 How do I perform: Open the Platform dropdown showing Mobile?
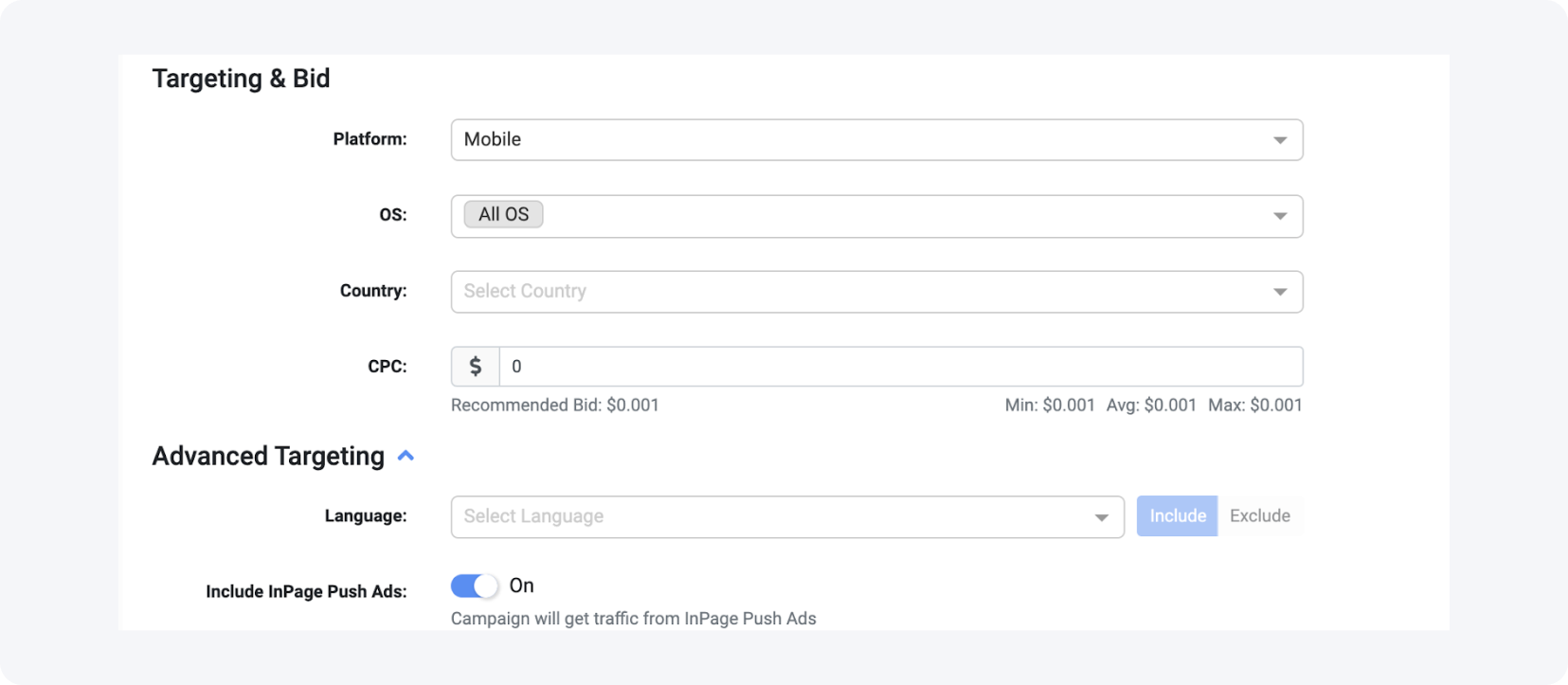click(876, 139)
